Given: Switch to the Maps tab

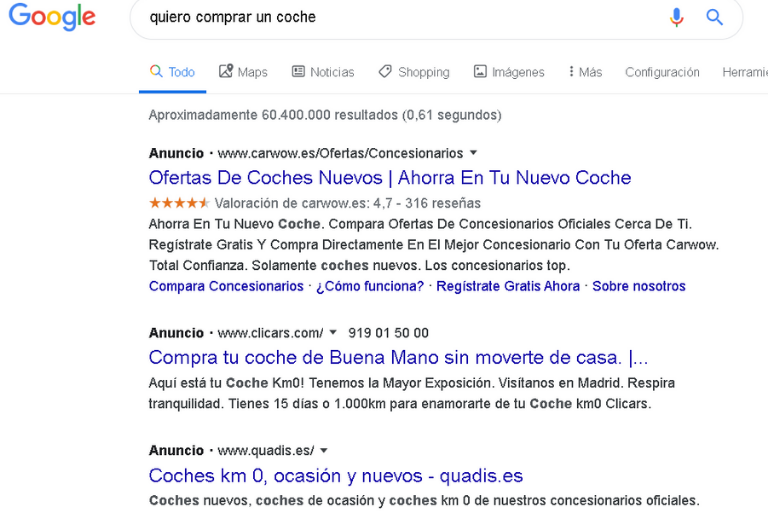Looking at the screenshot, I should [x=243, y=72].
